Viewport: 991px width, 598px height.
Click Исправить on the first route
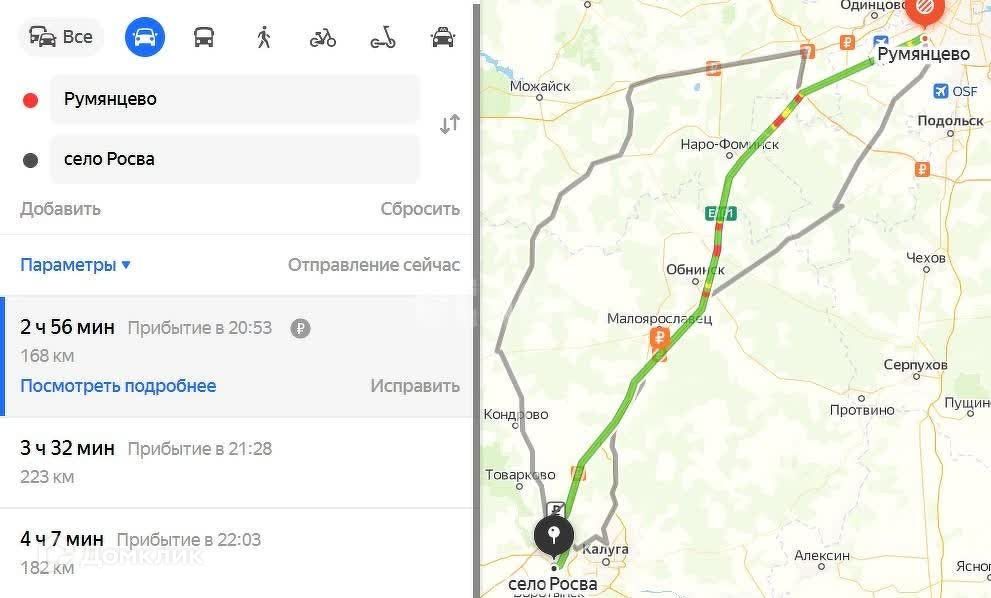tap(415, 386)
